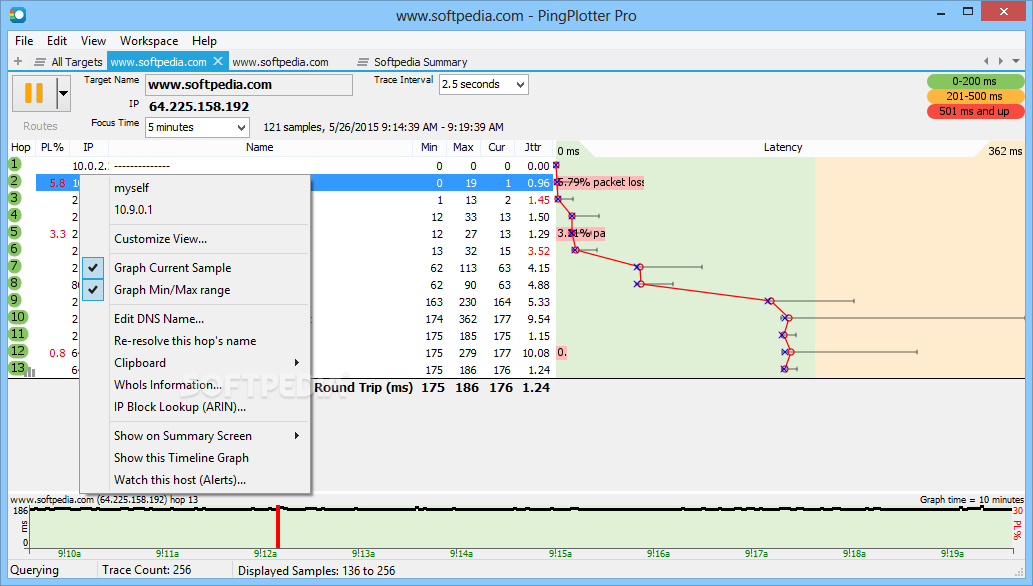Switch to the Softpedia Summary tab

click(413, 62)
